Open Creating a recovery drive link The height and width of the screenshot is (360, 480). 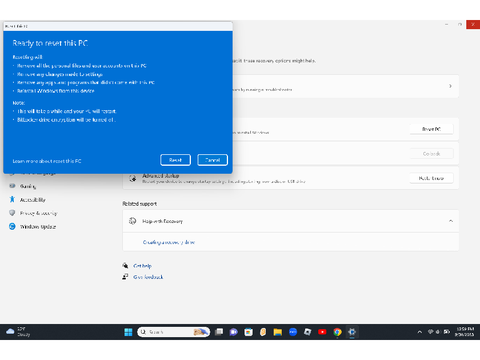[169, 242]
